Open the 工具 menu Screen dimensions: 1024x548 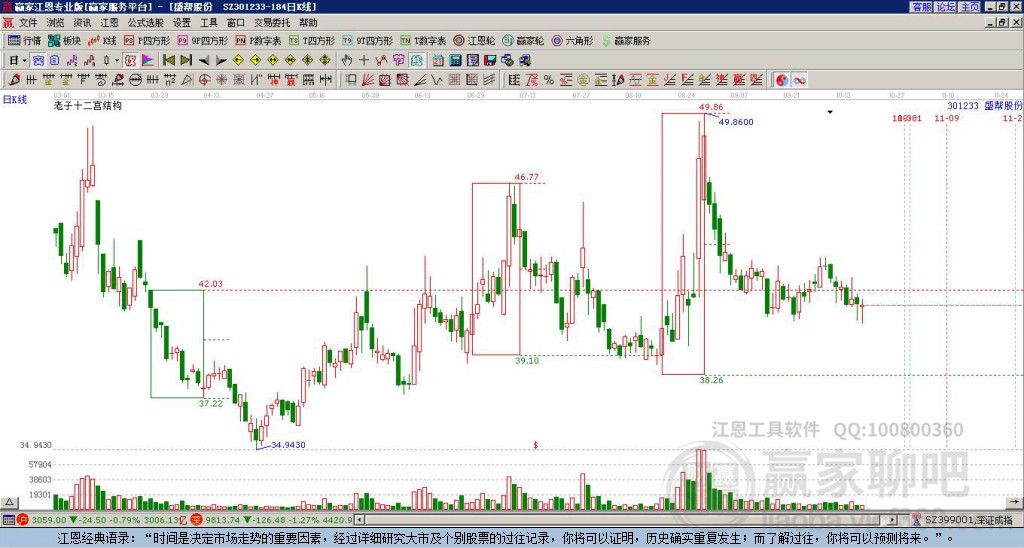209,23
